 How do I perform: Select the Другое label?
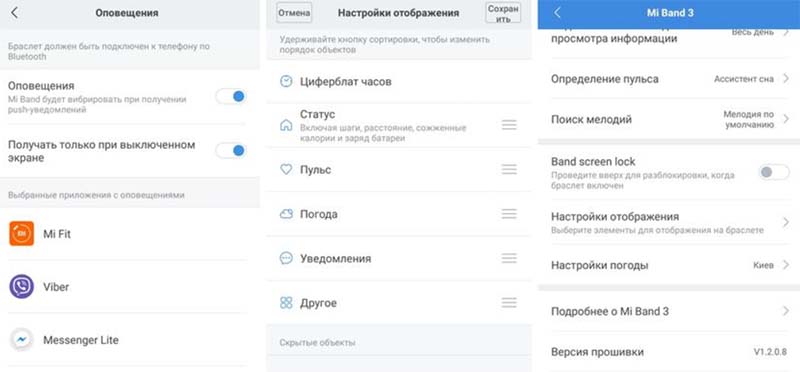click(x=318, y=303)
